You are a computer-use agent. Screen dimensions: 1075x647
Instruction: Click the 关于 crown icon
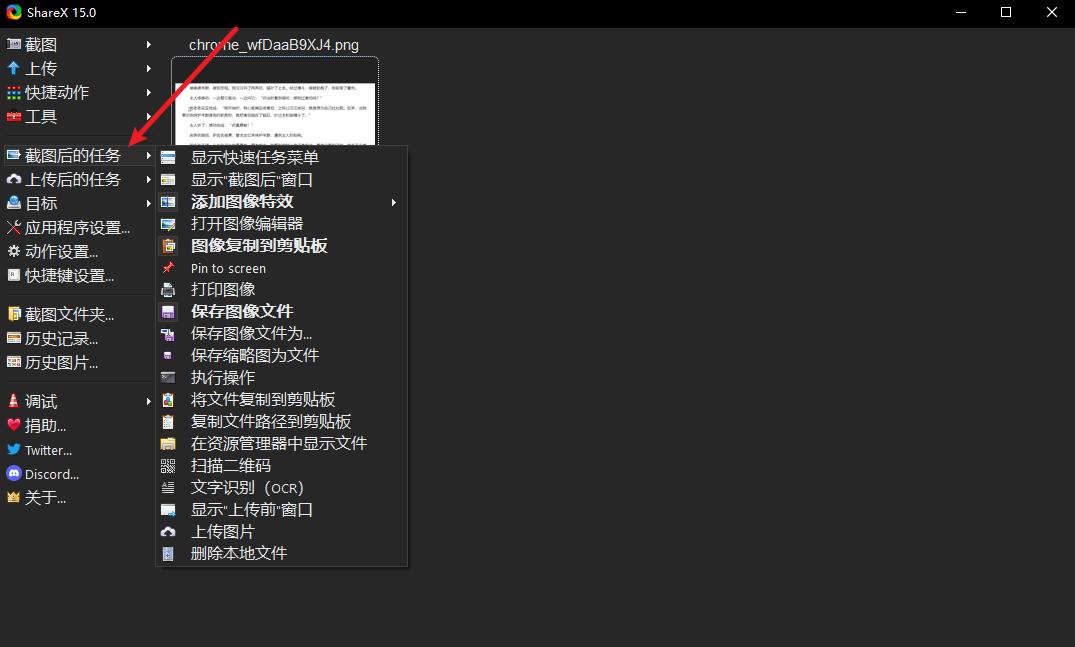tap(14, 498)
